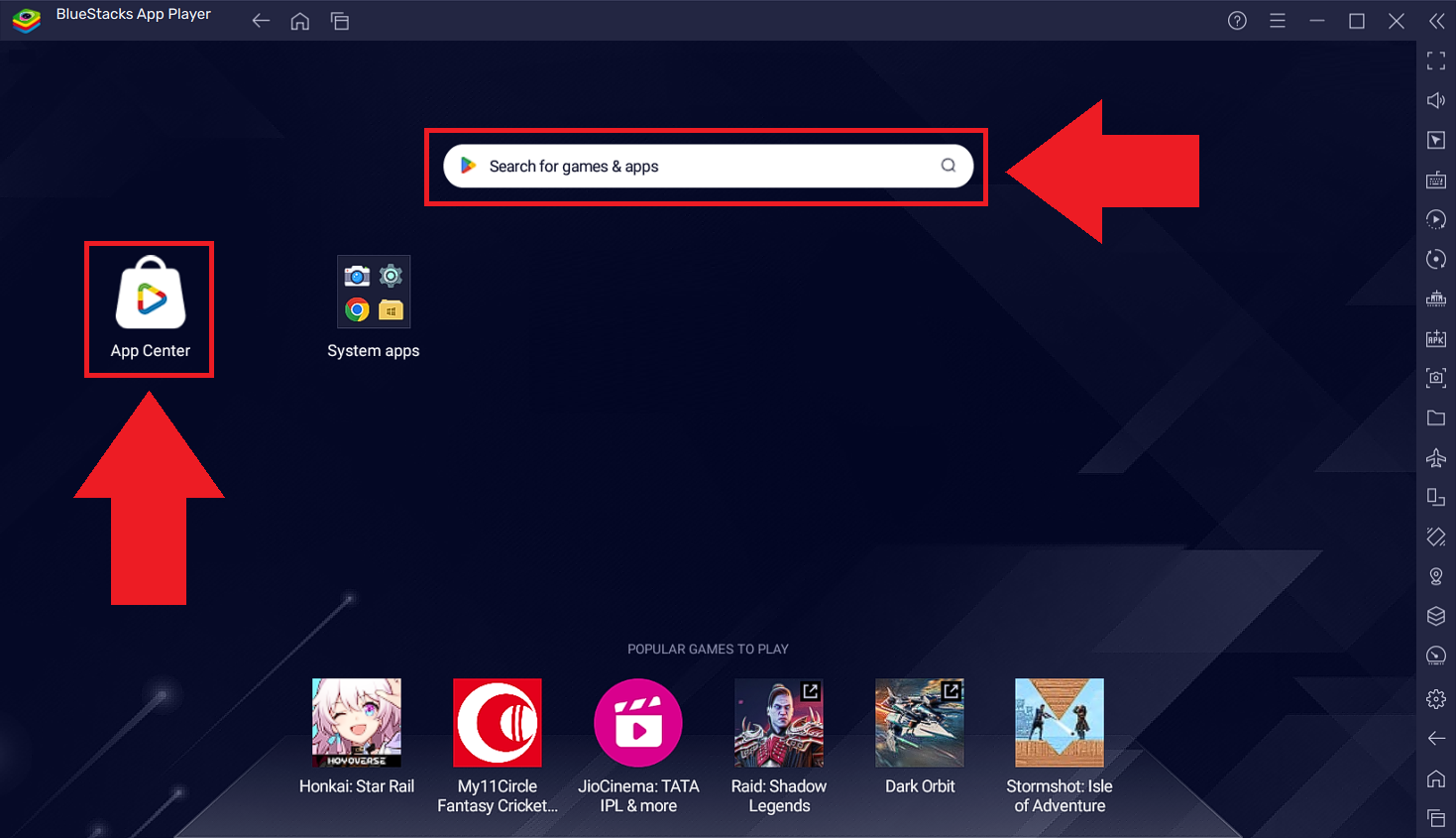Go home via title bar house icon
The image size is (1456, 838).
[299, 21]
